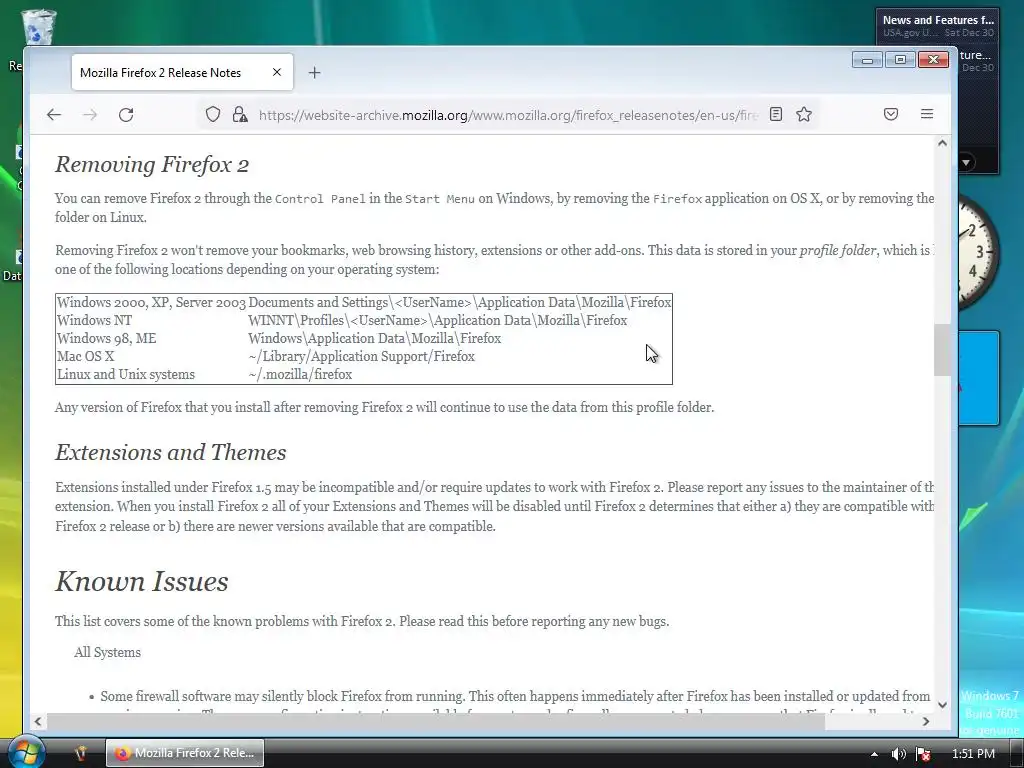Go forward with the forward arrow
This screenshot has width=1024, height=768.
pyautogui.click(x=90, y=115)
